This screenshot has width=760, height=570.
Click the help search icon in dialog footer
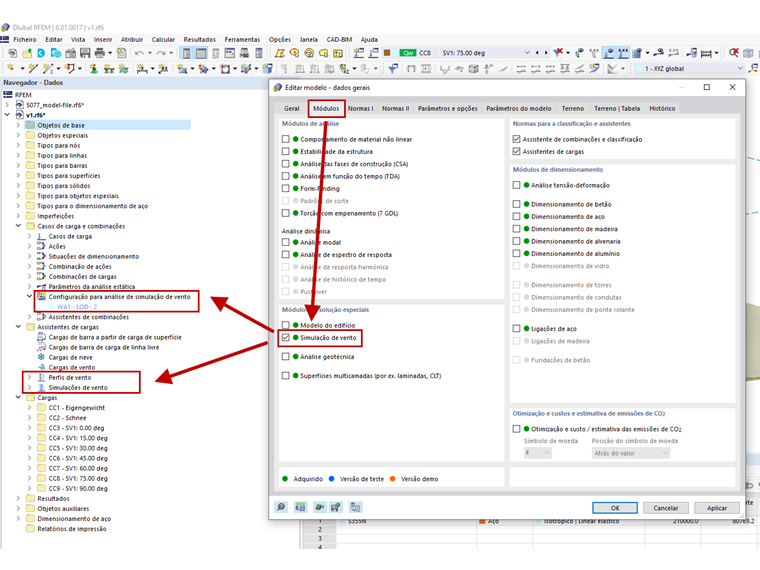(281, 507)
